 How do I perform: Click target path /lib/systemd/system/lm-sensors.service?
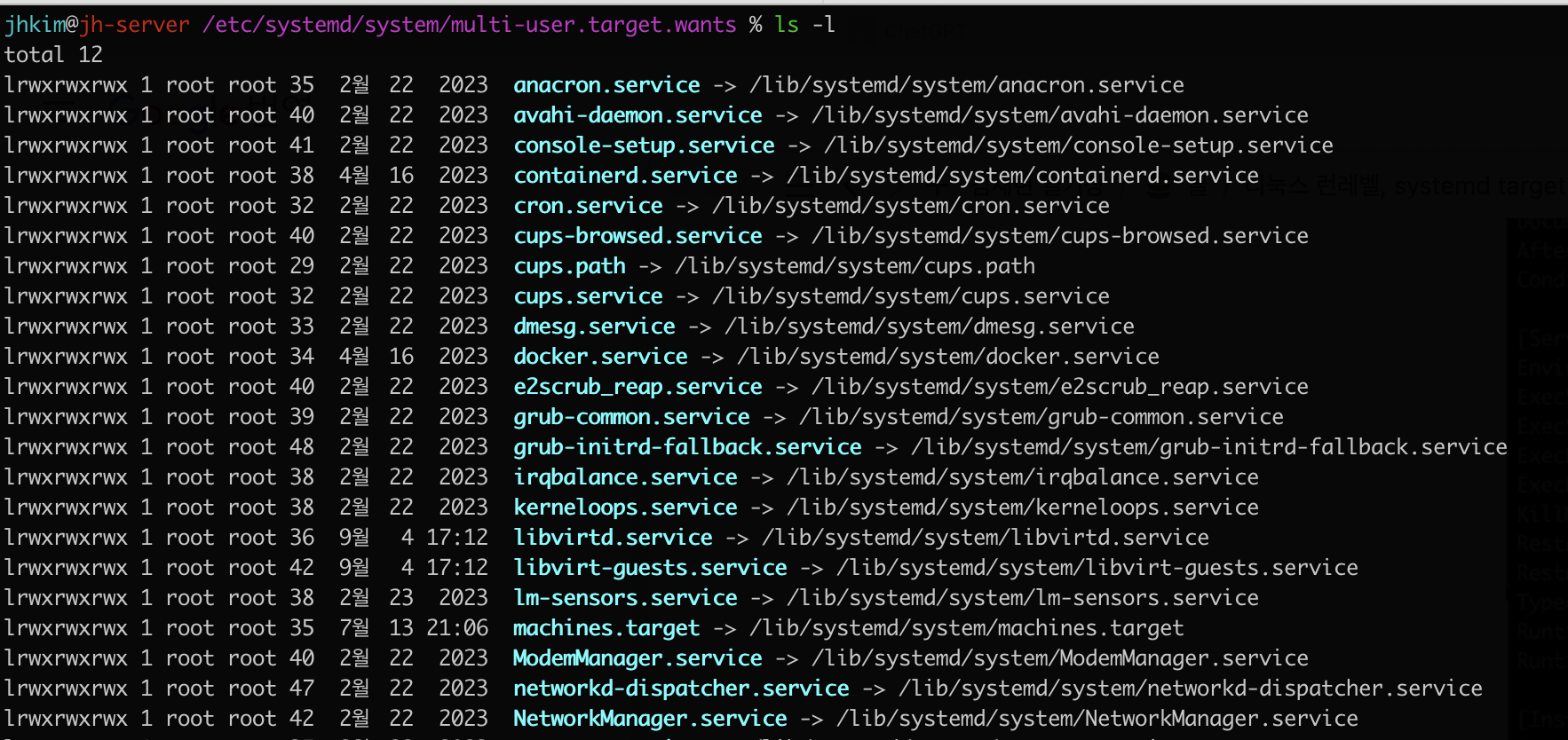click(x=1023, y=598)
